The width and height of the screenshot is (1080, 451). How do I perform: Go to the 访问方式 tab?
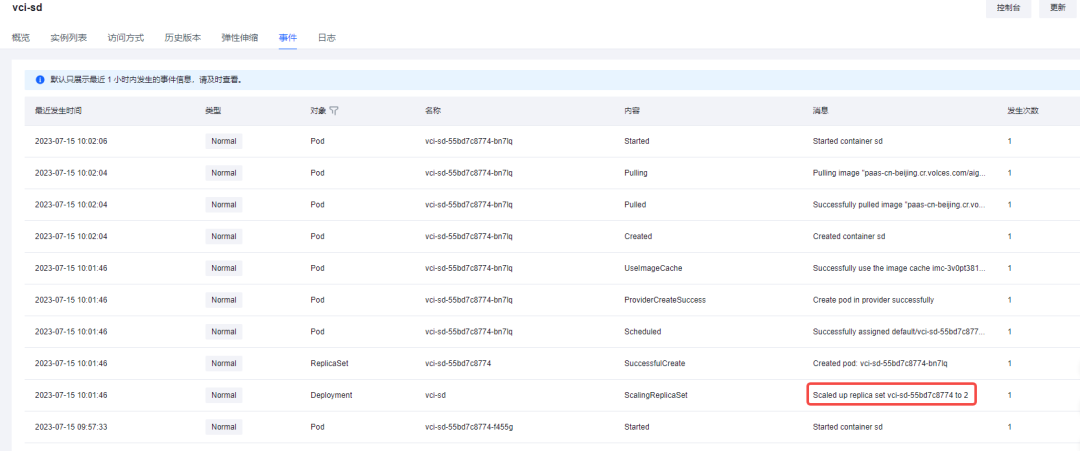click(x=126, y=38)
